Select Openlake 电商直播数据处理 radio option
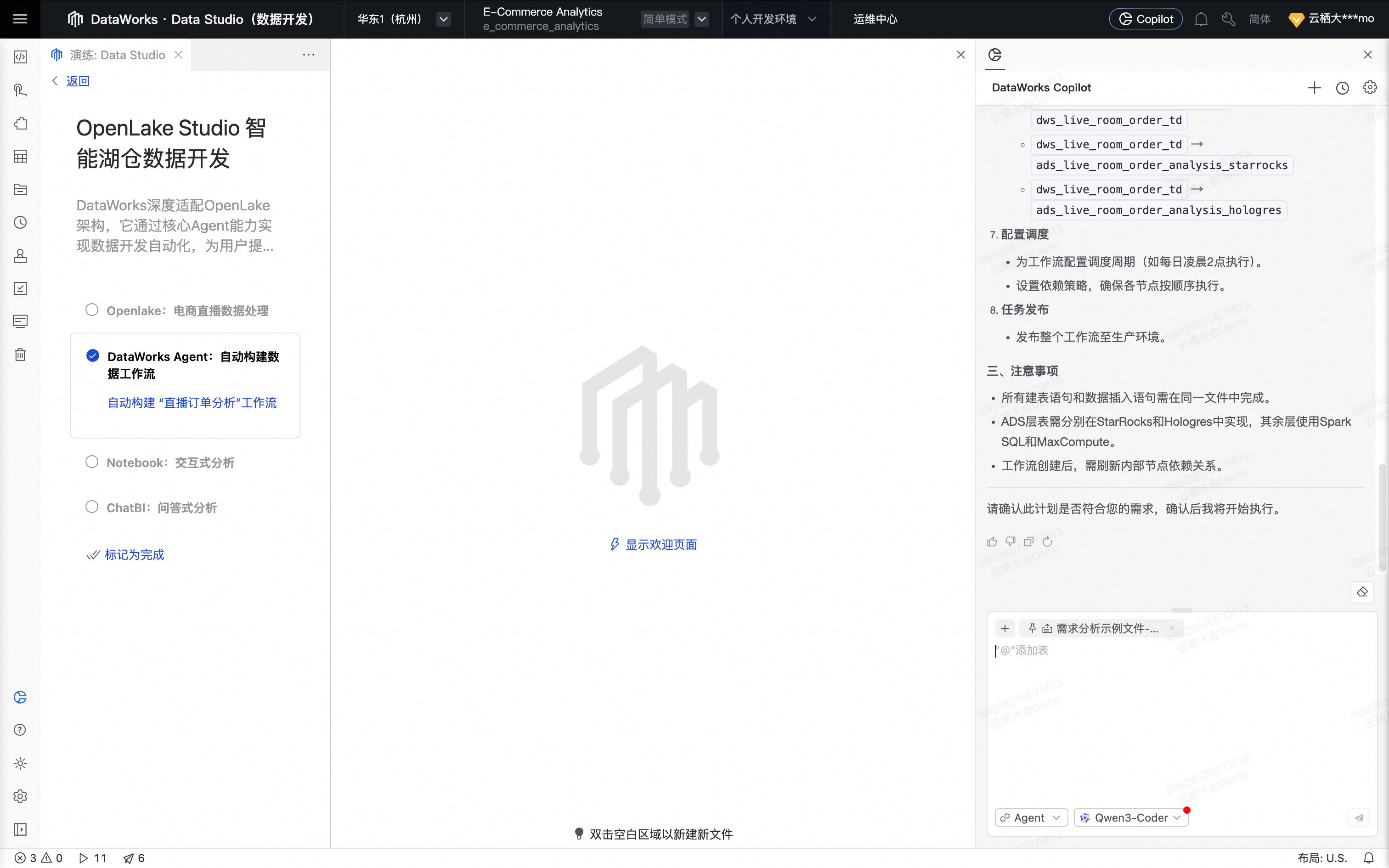Image resolution: width=1389 pixels, height=868 pixels. pyautogui.click(x=92, y=310)
